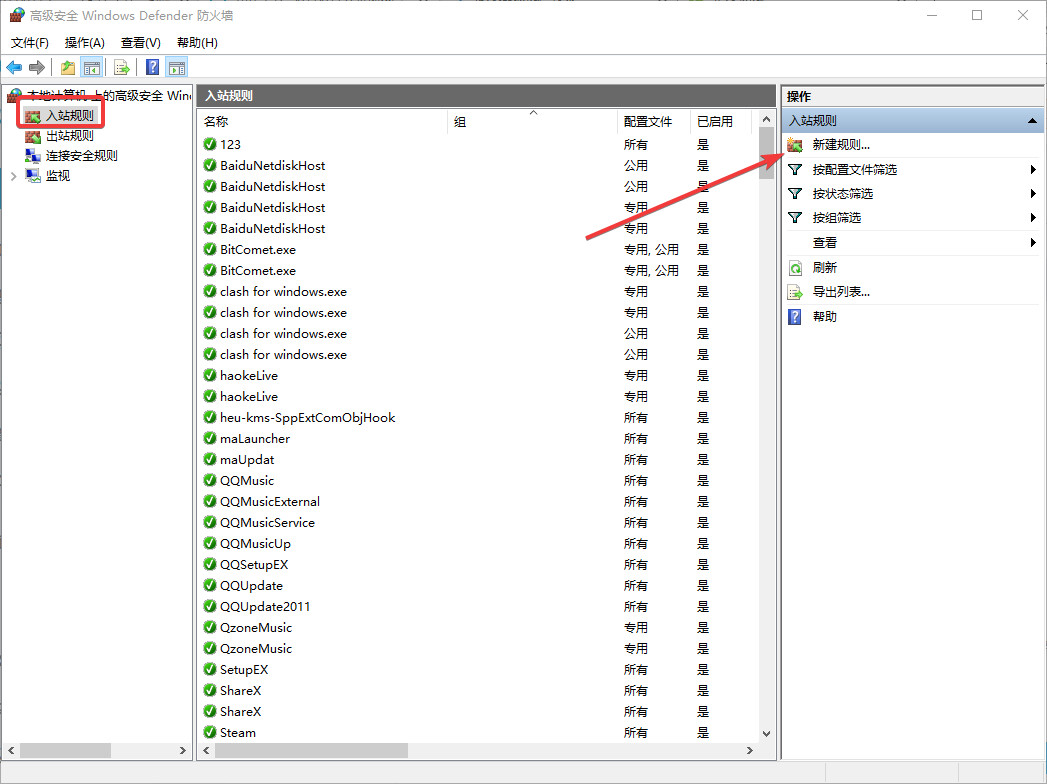Screen dimensions: 1047x784
Task: Sort by the 名称 column header
Action: [x=323, y=122]
